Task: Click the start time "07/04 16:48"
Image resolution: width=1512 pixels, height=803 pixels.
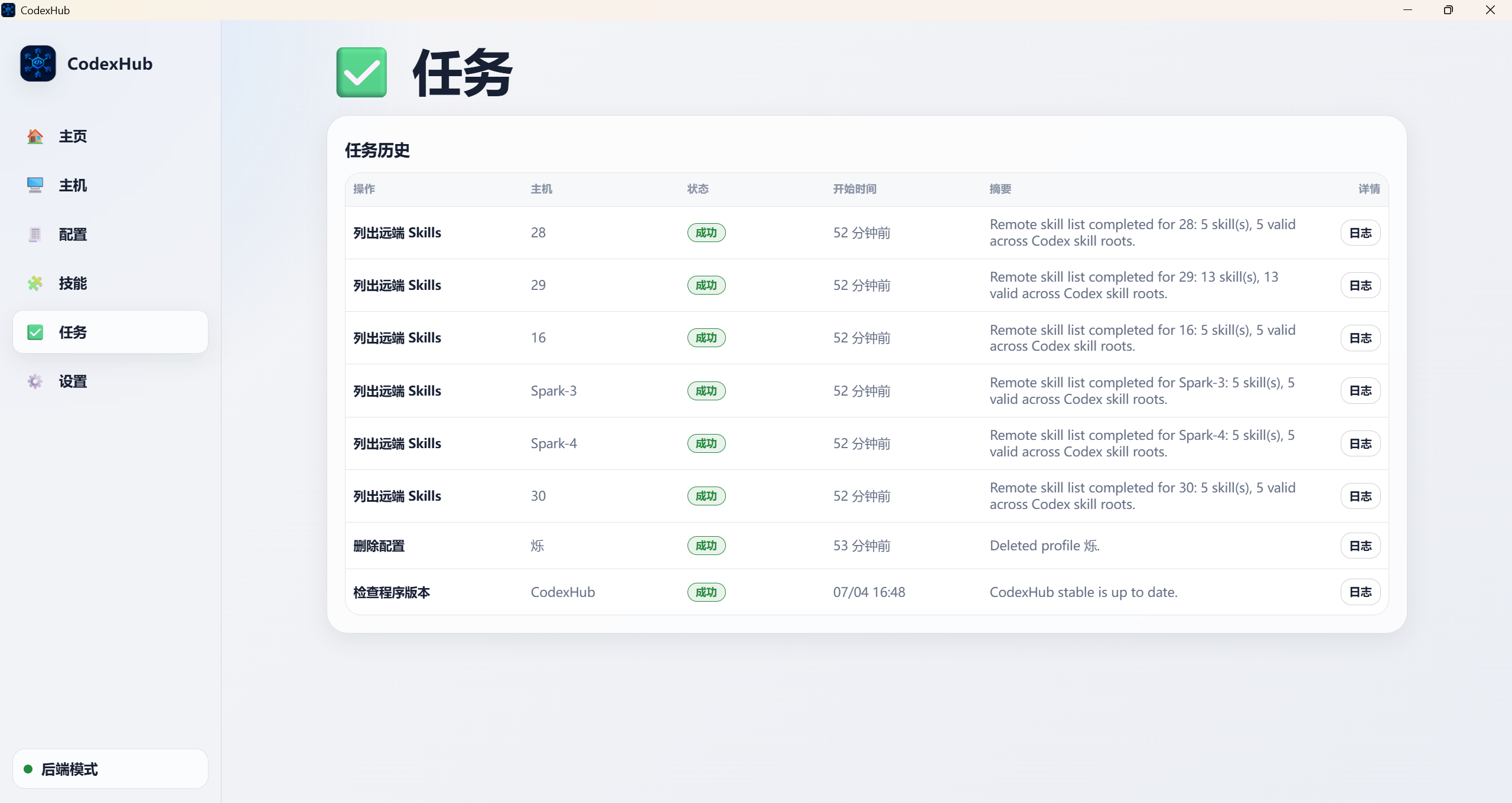Action: point(869,592)
